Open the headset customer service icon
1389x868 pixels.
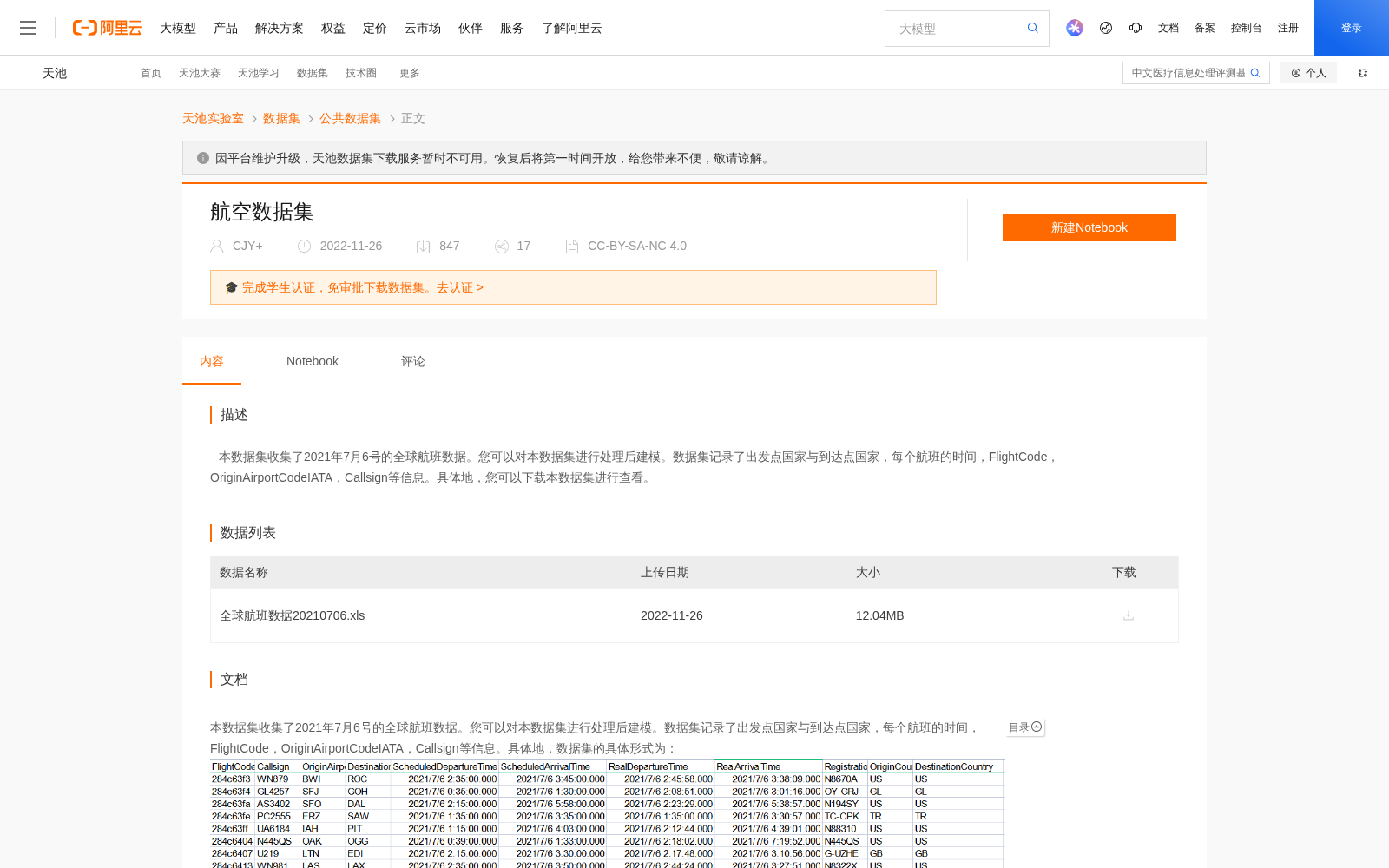1136,28
